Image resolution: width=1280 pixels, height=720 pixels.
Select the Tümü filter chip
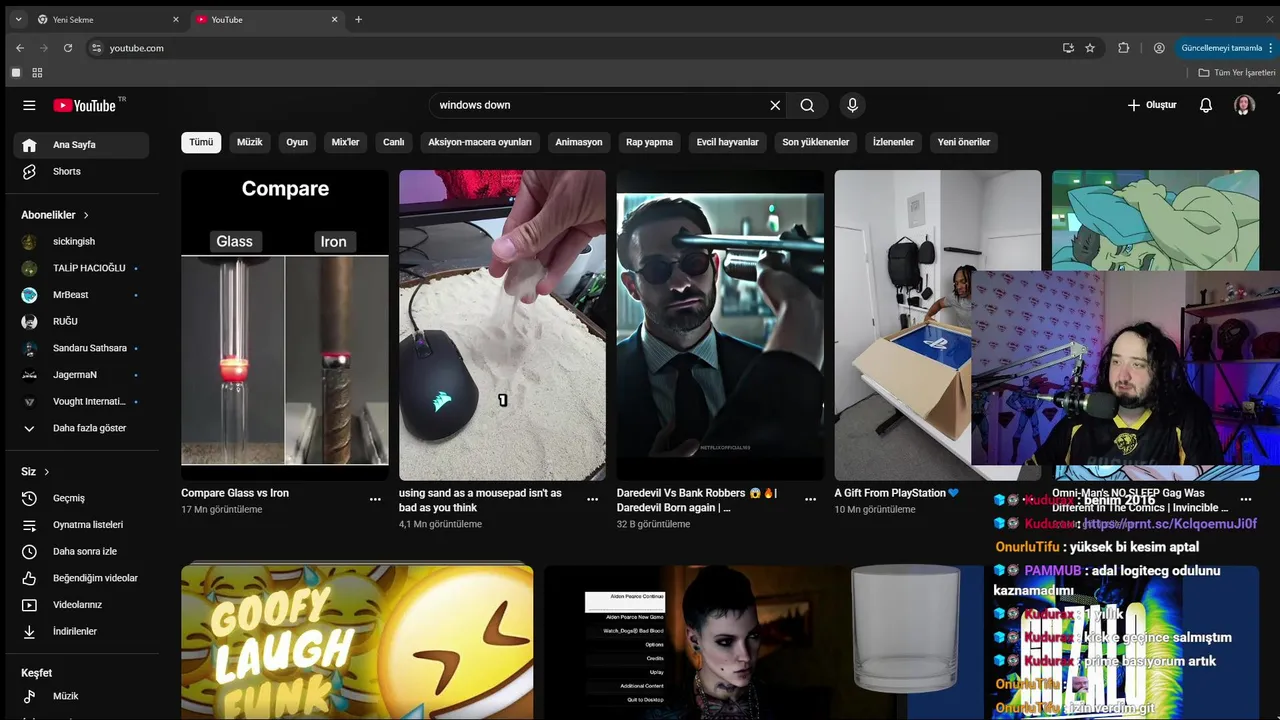point(201,142)
